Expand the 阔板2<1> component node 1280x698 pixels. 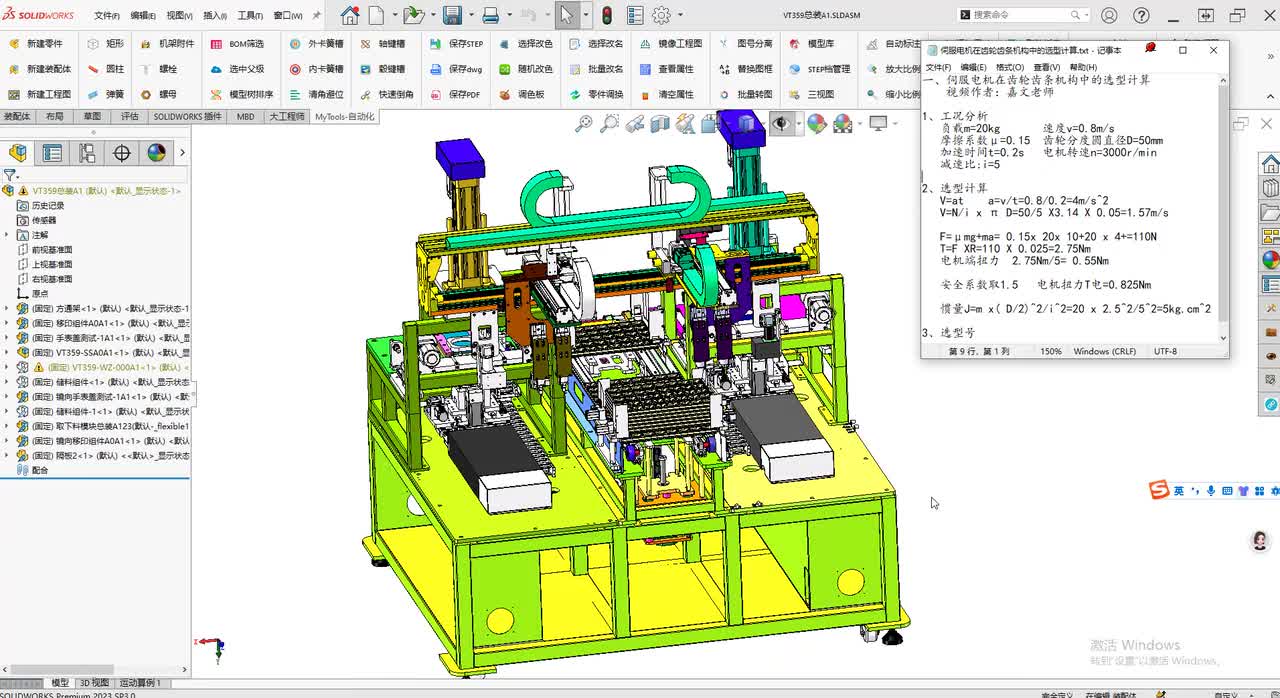tap(7, 456)
